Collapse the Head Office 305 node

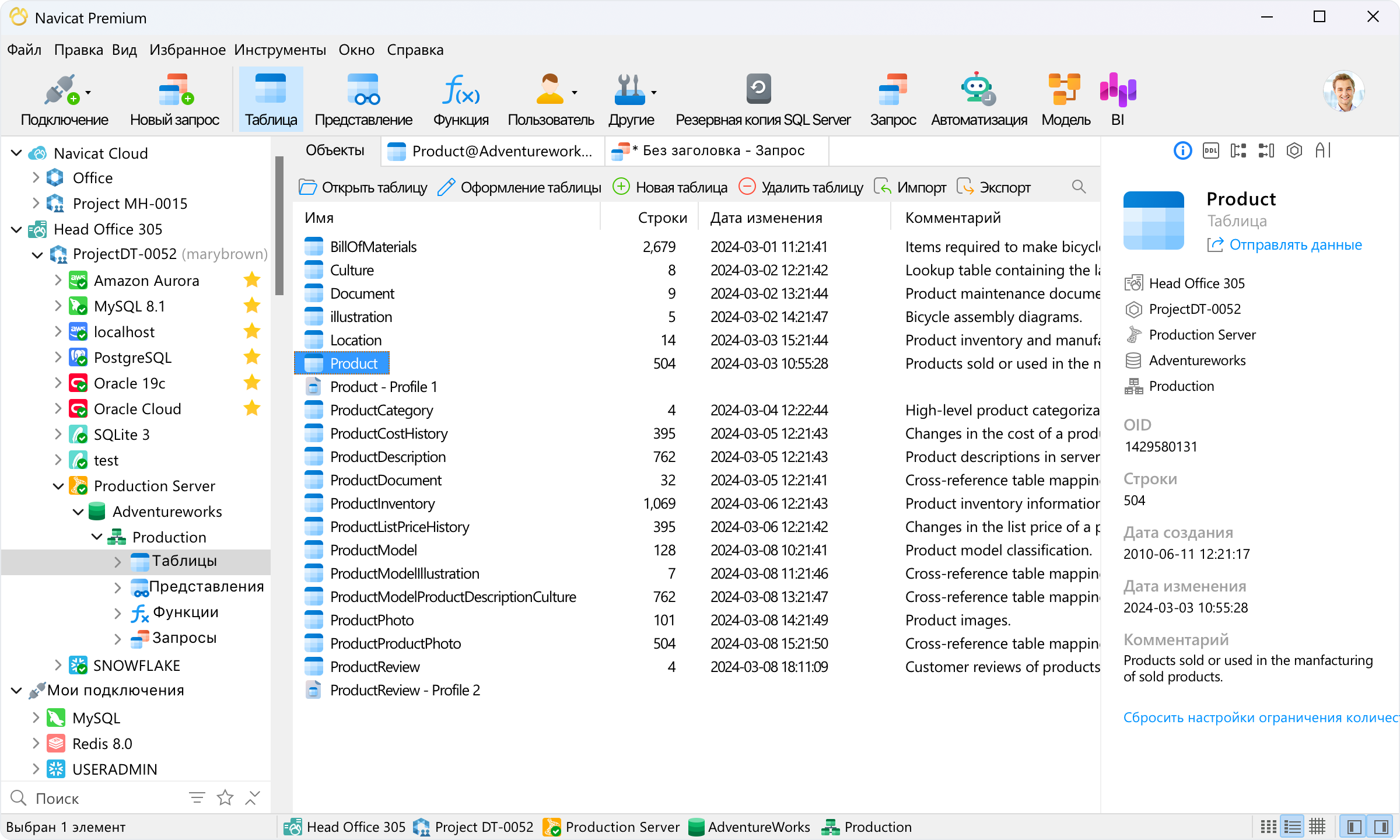coord(16,229)
